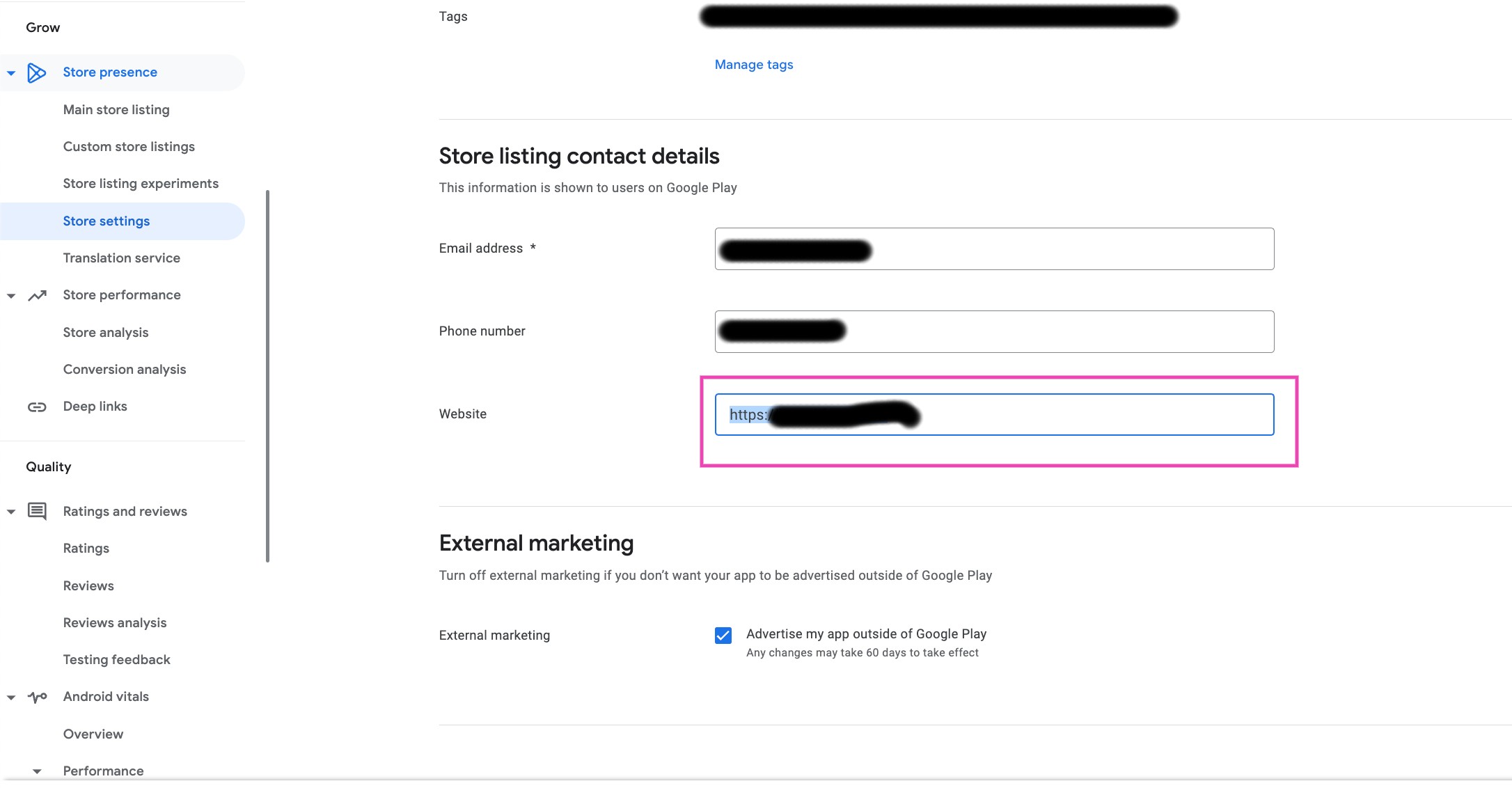Viewport: 1512px width, 788px height.
Task: Click Manage tags link
Action: [x=754, y=64]
